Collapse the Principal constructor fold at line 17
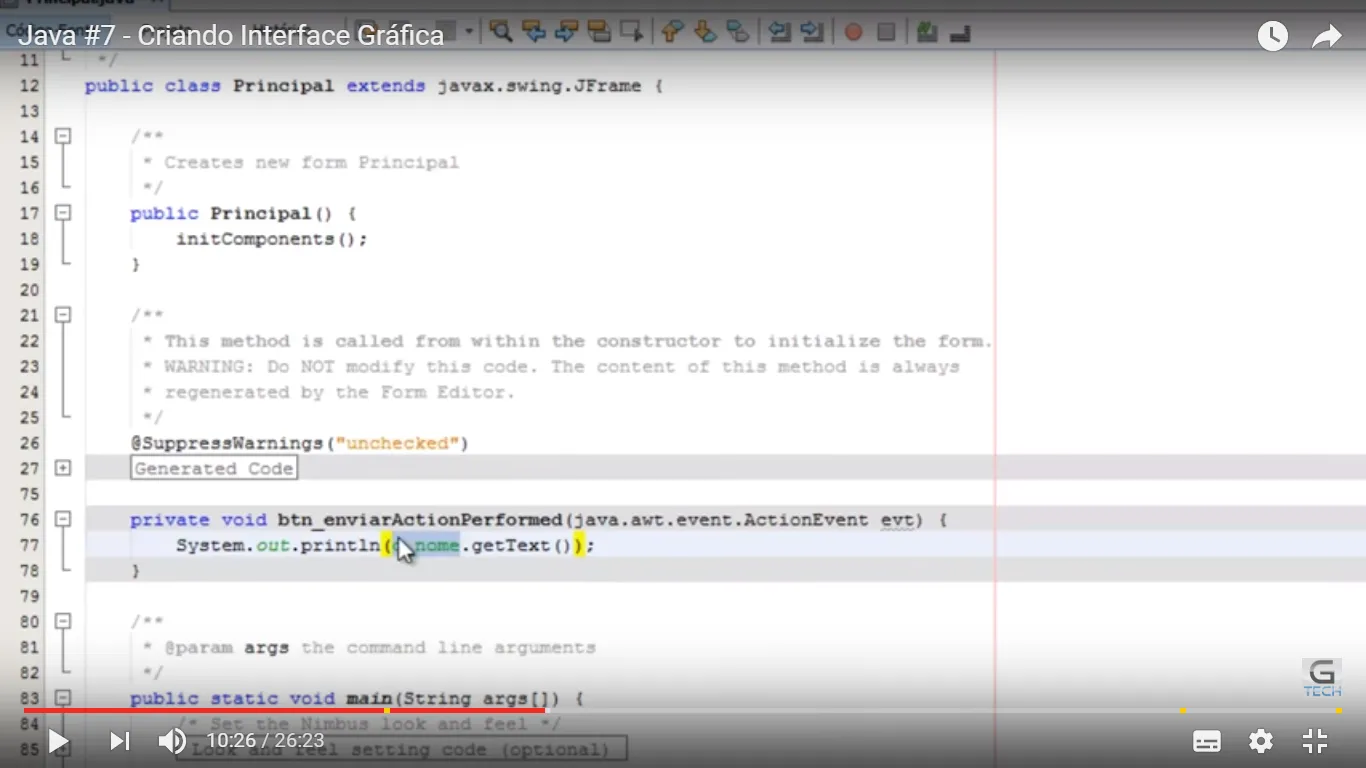 click(x=63, y=213)
